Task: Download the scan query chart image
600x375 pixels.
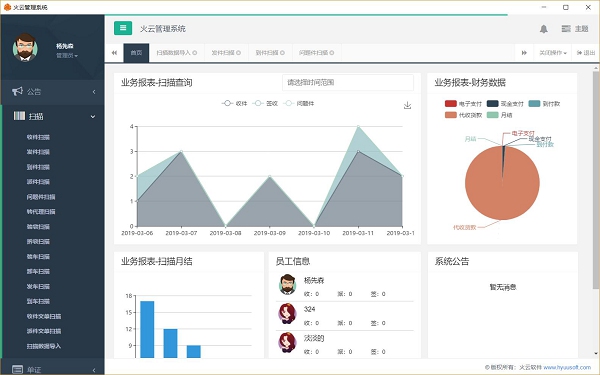Action: (x=408, y=105)
